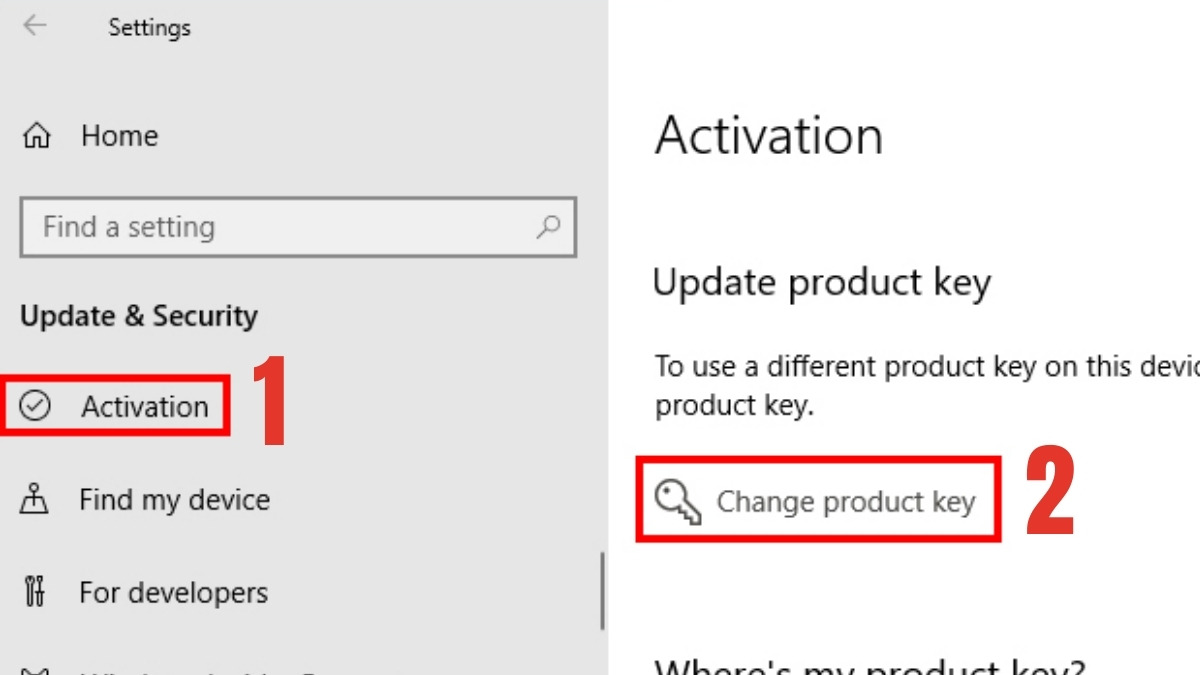Screen dimensions: 1200x675
Task: Click the Activation page title
Action: (x=769, y=136)
